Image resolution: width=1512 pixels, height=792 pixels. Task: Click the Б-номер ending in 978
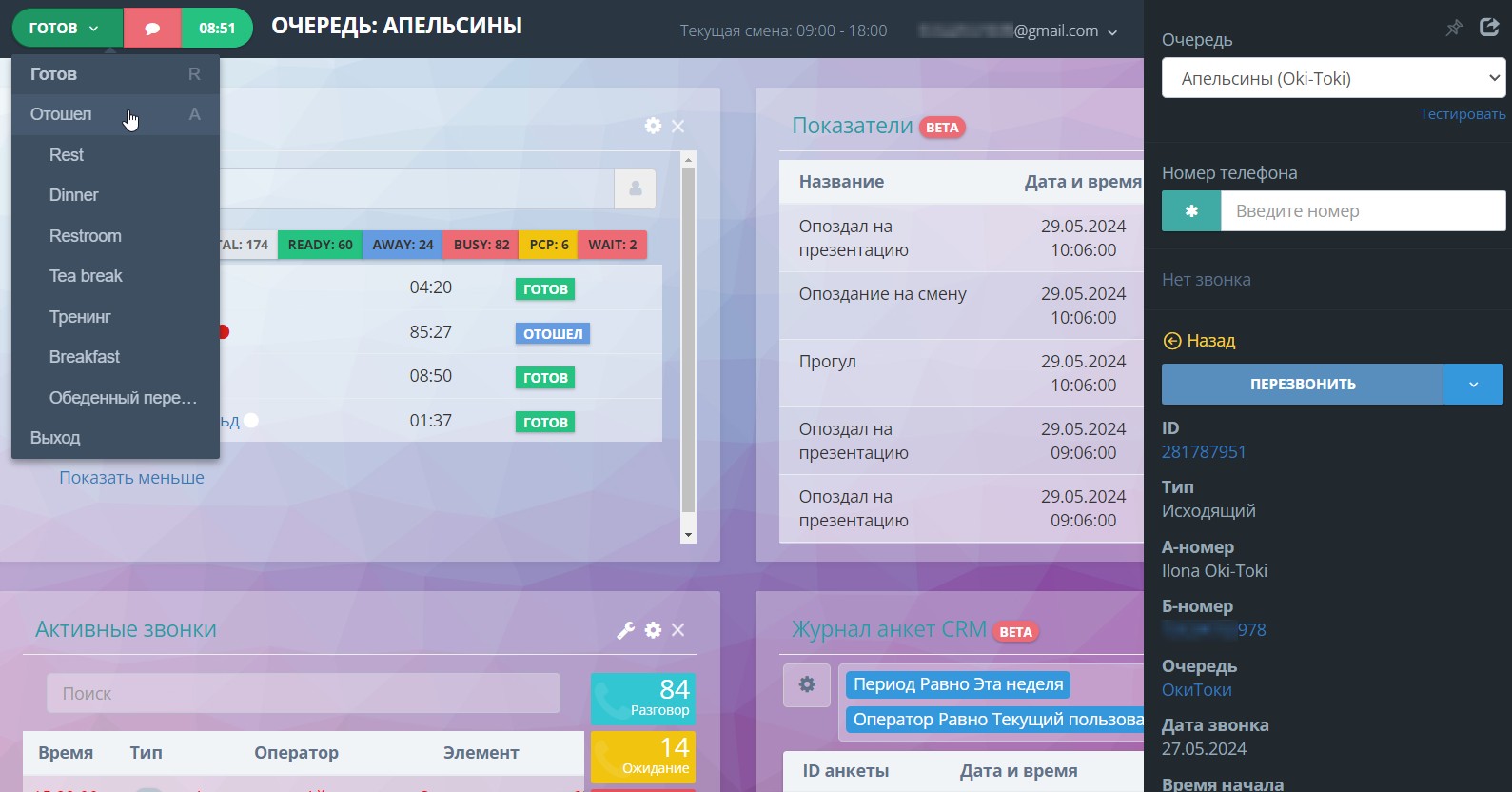(x=1214, y=630)
